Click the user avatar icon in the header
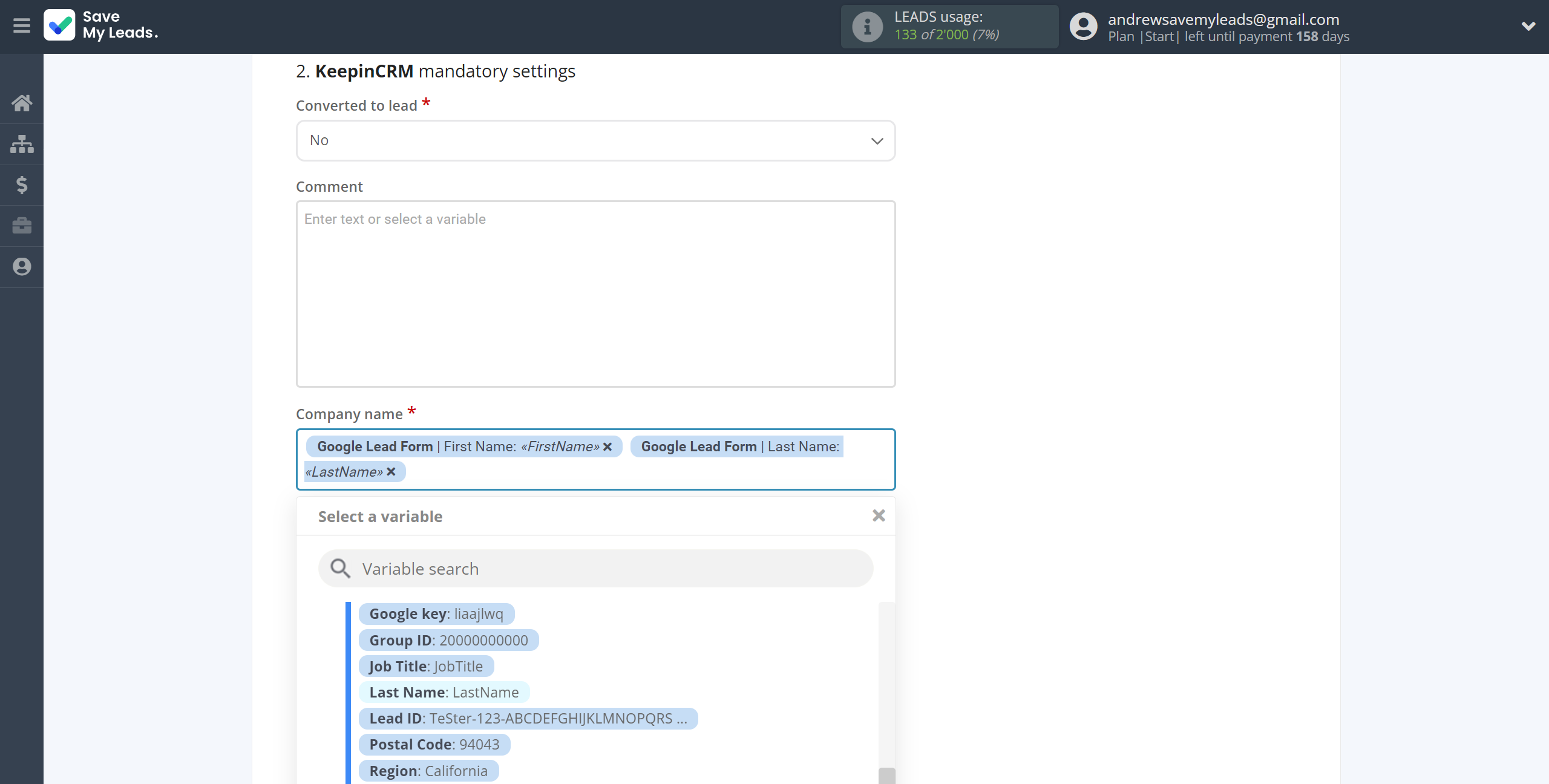Viewport: 1549px width, 784px height. click(x=1083, y=27)
